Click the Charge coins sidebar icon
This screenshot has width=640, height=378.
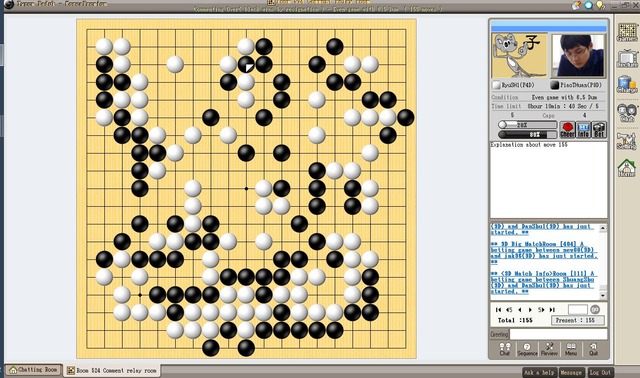click(627, 84)
